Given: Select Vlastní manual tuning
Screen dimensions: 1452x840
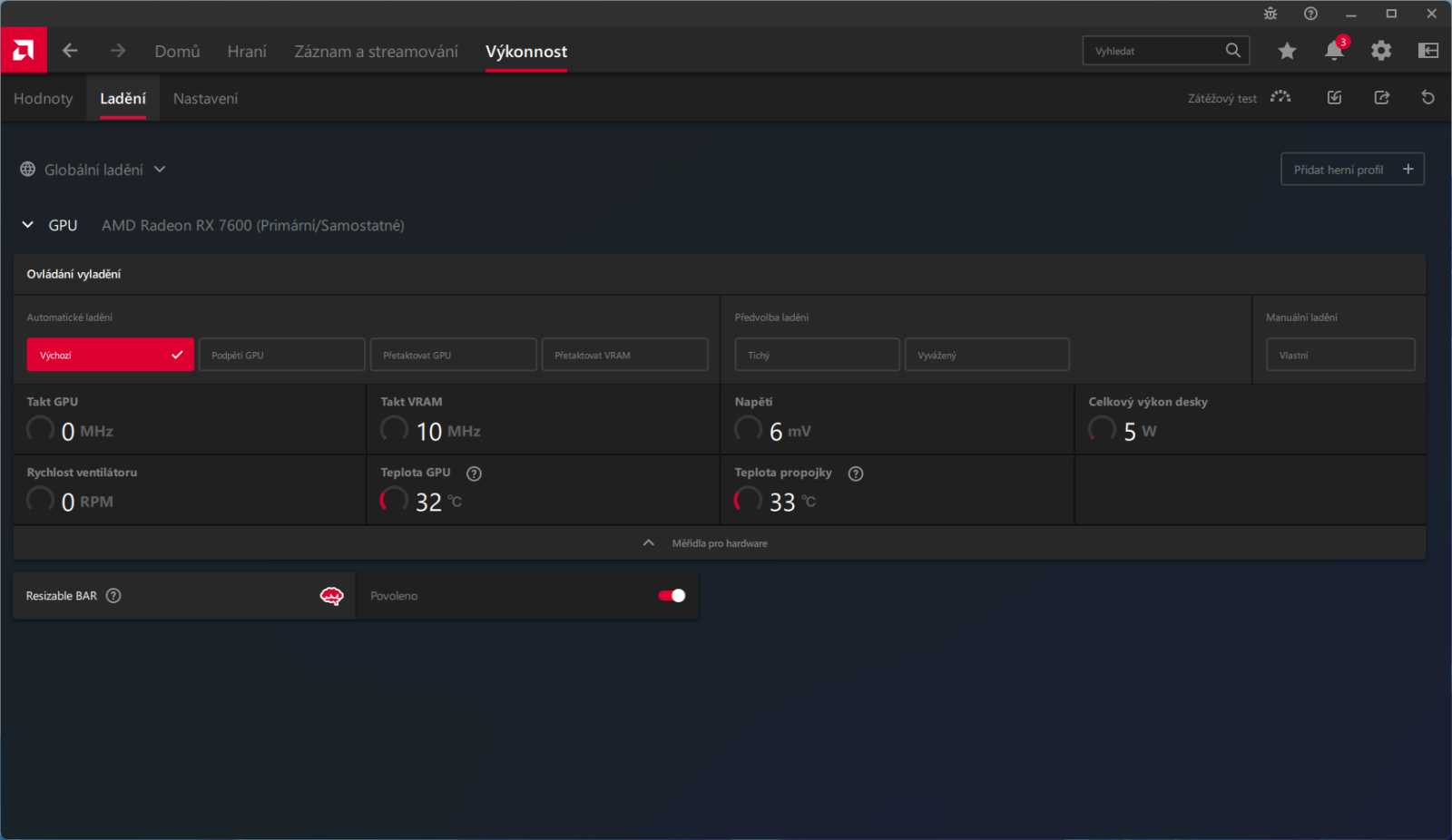Looking at the screenshot, I should click(1340, 355).
